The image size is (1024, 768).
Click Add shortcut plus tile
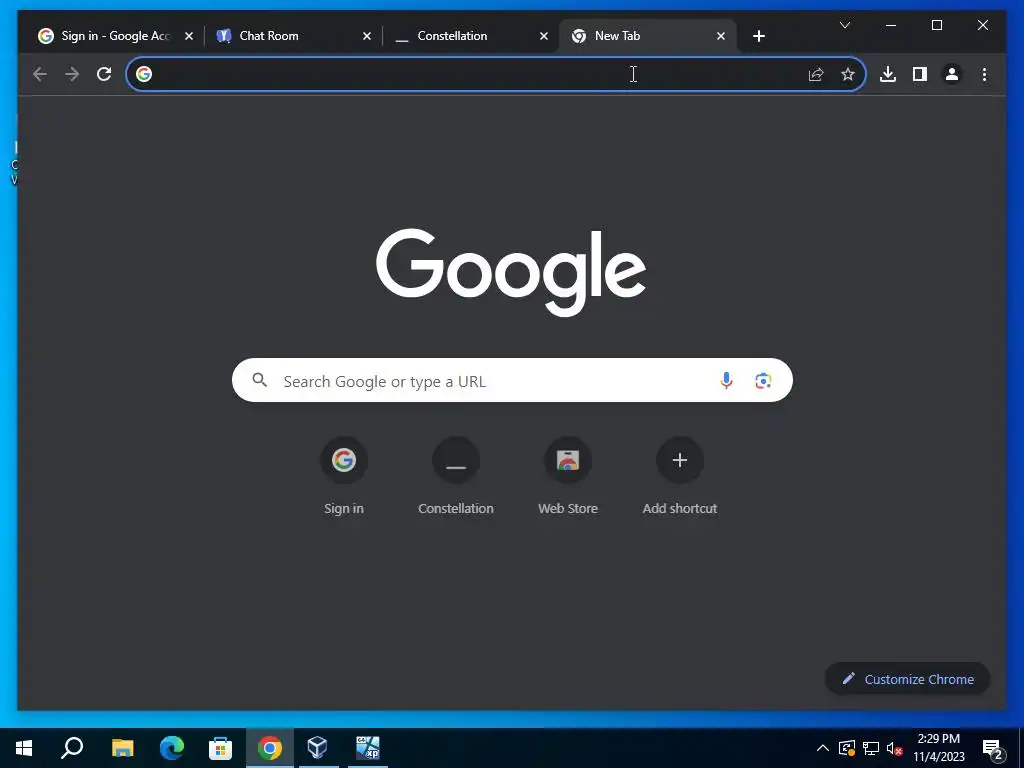tap(680, 477)
